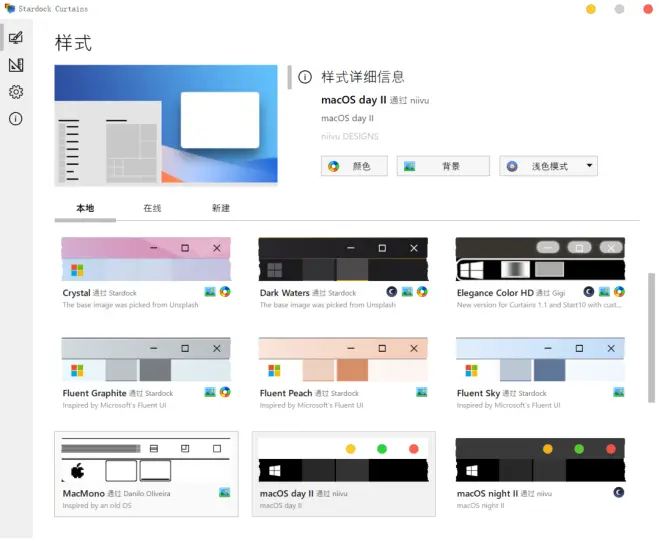The image size is (660, 542).
Task: Select the Elegance Color HD style thumbnail
Action: pyautogui.click(x=540, y=259)
